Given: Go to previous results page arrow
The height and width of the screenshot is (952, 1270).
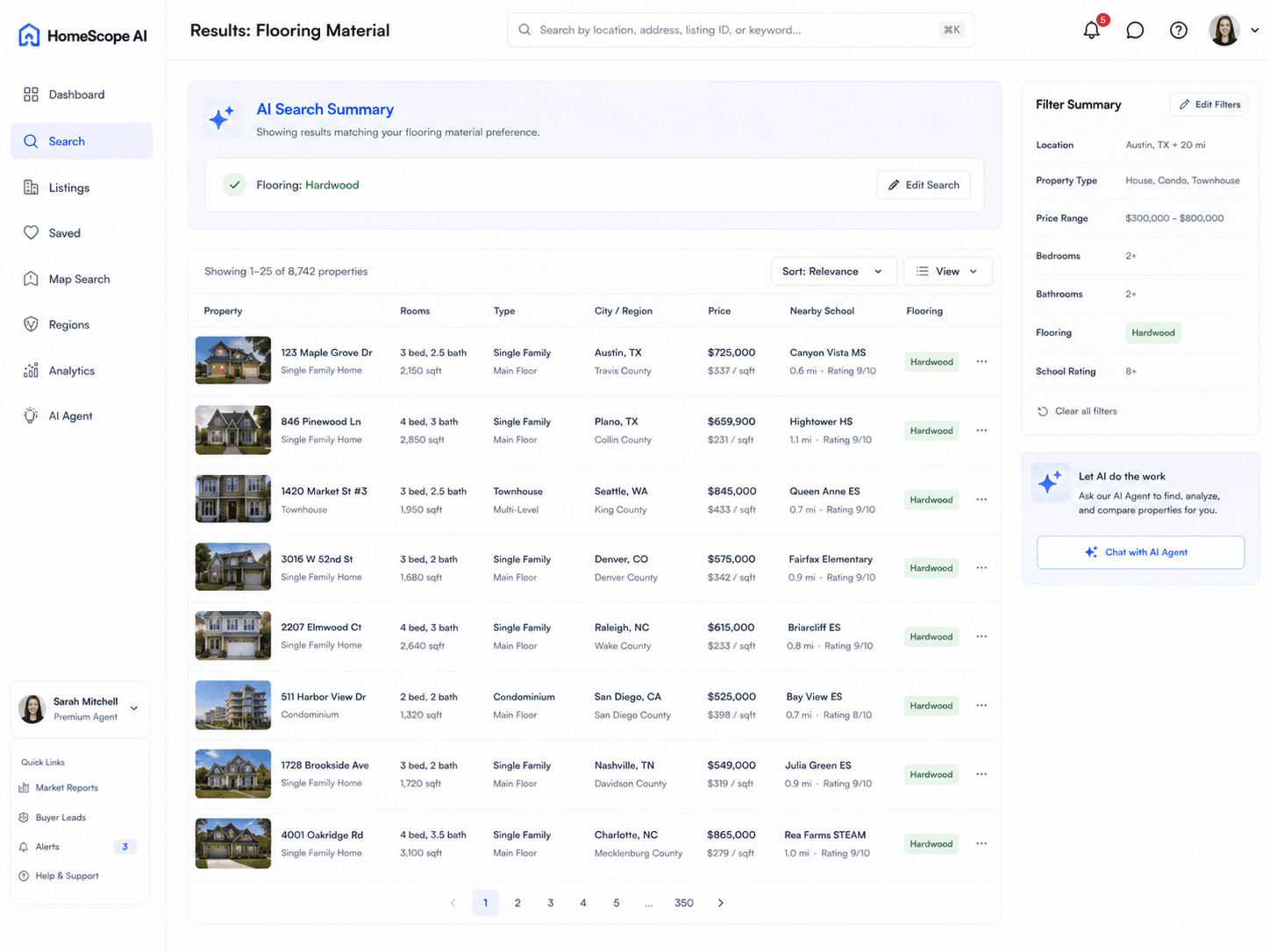Looking at the screenshot, I should (x=453, y=903).
